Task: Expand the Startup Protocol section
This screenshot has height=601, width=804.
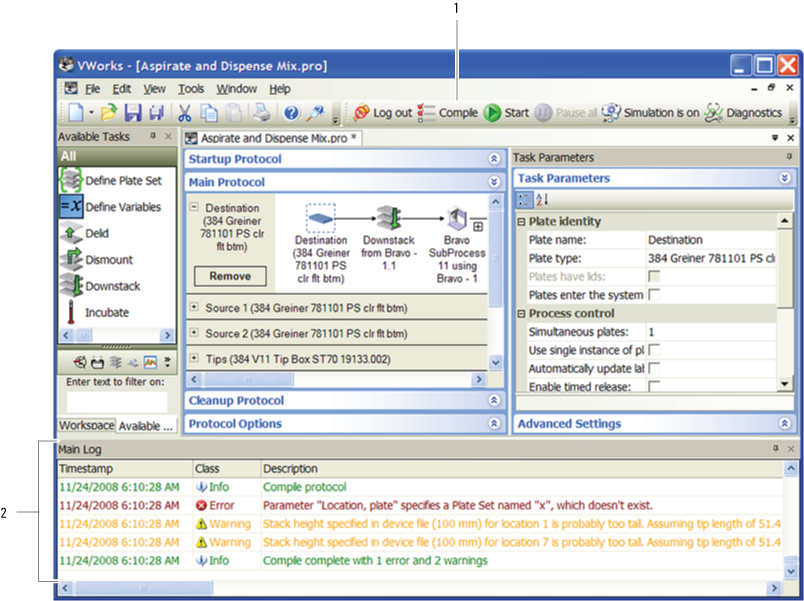Action: point(493,159)
